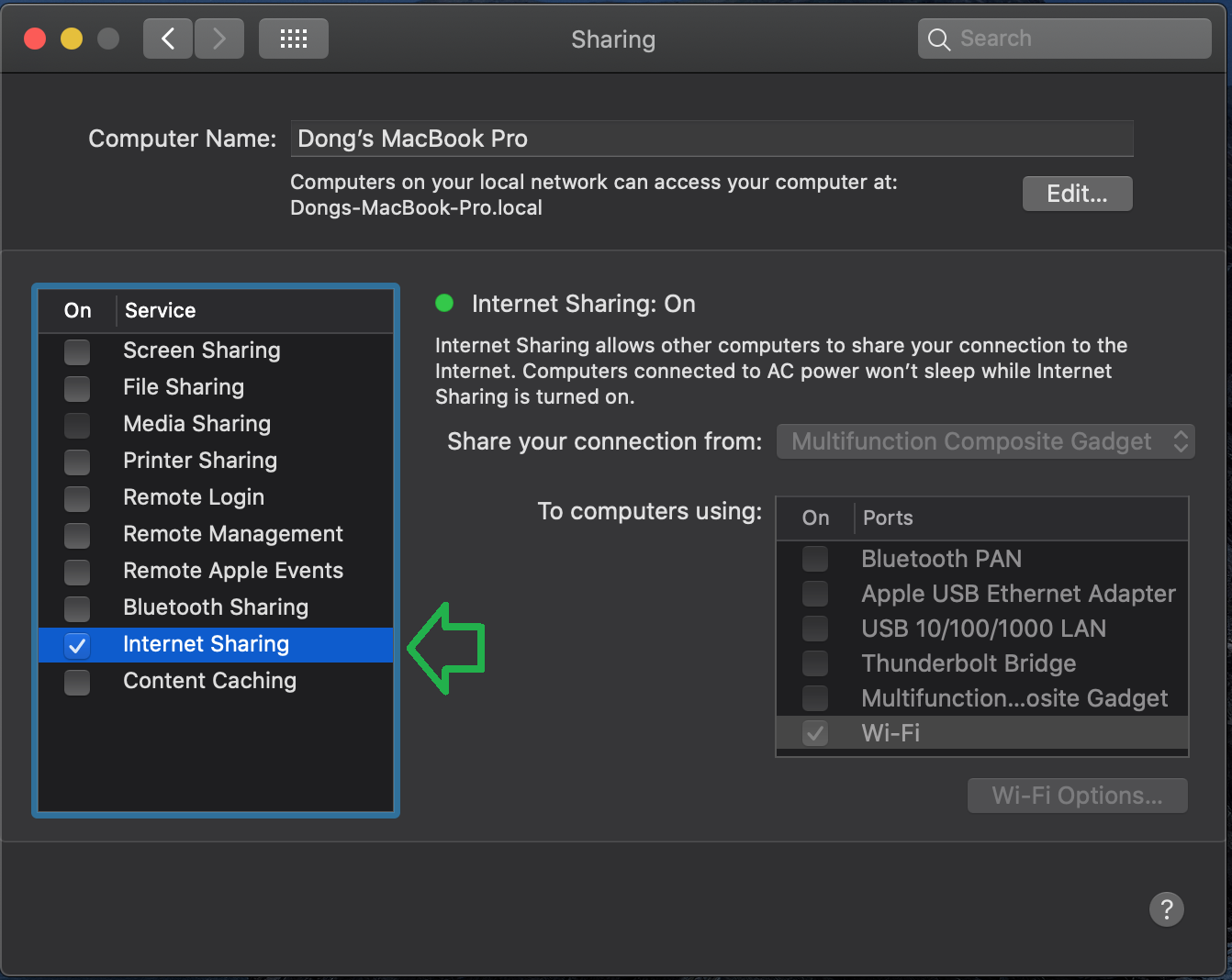Viewport: 1232px width, 980px height.
Task: Toggle Bluetooth Sharing checkbox
Action: point(77,608)
